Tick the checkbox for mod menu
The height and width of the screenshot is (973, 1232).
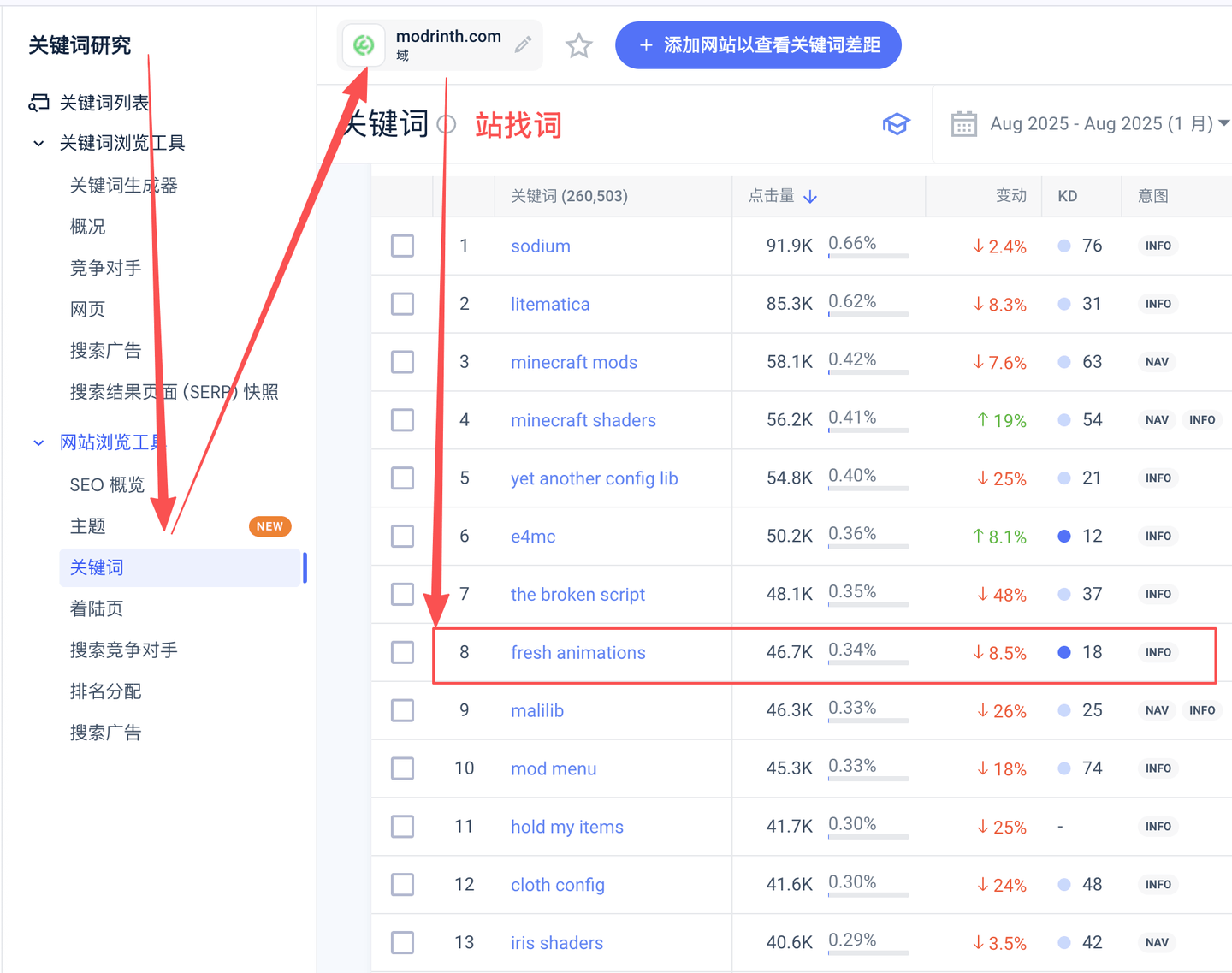coord(402,768)
